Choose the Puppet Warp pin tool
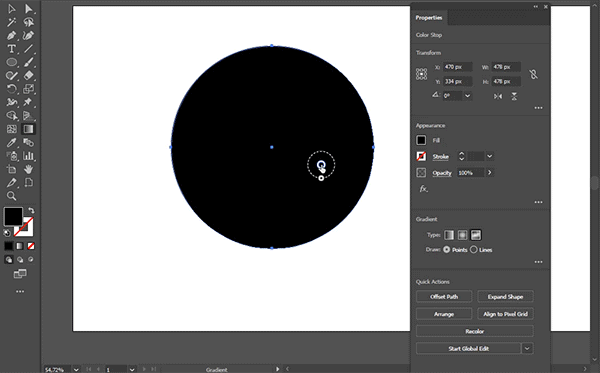This screenshot has width=600, height=373. pos(28,102)
